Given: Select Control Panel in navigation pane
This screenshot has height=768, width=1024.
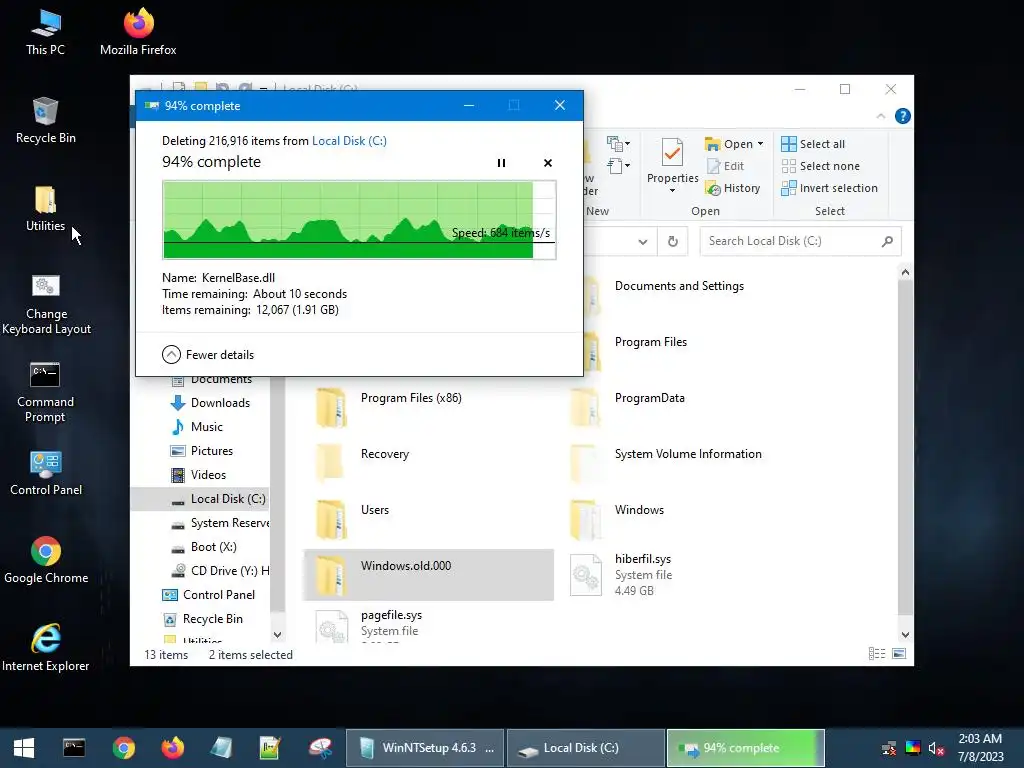Looking at the screenshot, I should tap(208, 595).
